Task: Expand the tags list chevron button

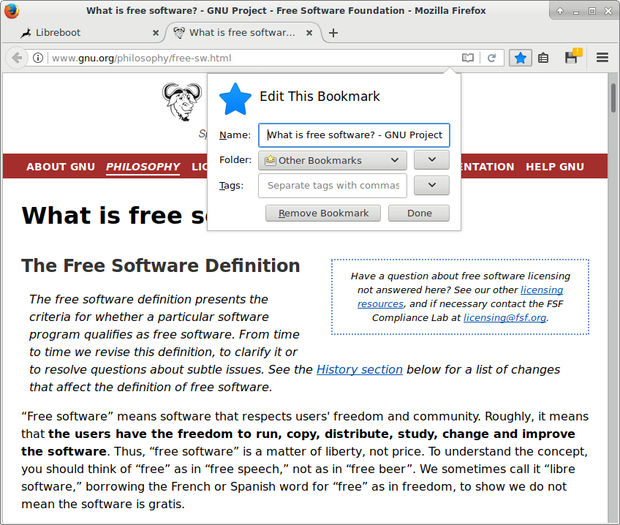Action: pyautogui.click(x=431, y=185)
